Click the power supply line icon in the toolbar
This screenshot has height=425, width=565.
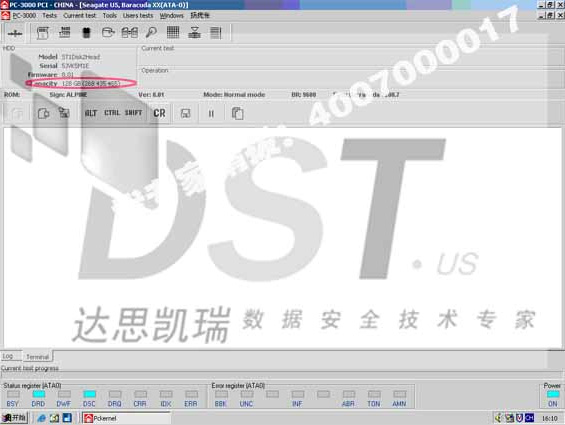pyautogui.click(x=15, y=34)
